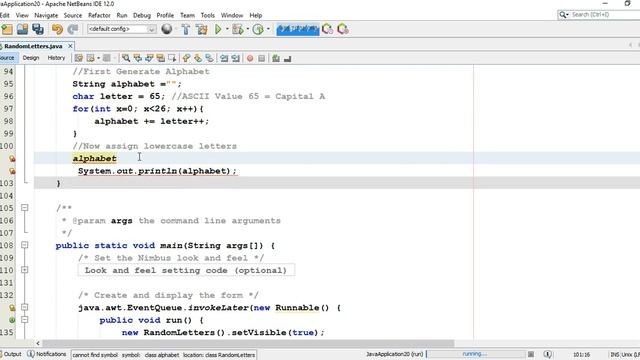Expand the Run project dropdown arrow
This screenshot has width=640, height=360.
[227, 29]
